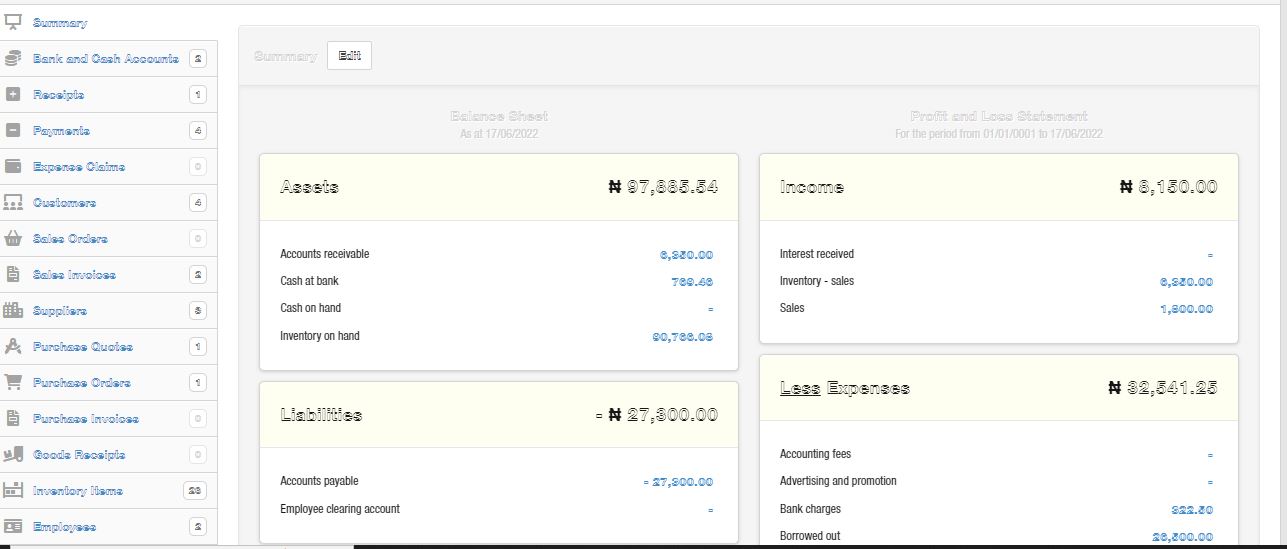Click the Expense Claims card icon
This screenshot has width=1287, height=549.
(14, 167)
